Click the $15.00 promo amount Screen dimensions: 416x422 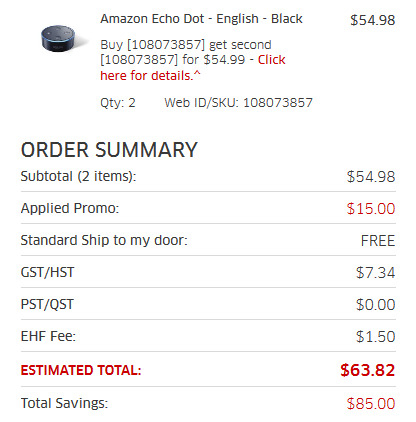click(x=371, y=209)
